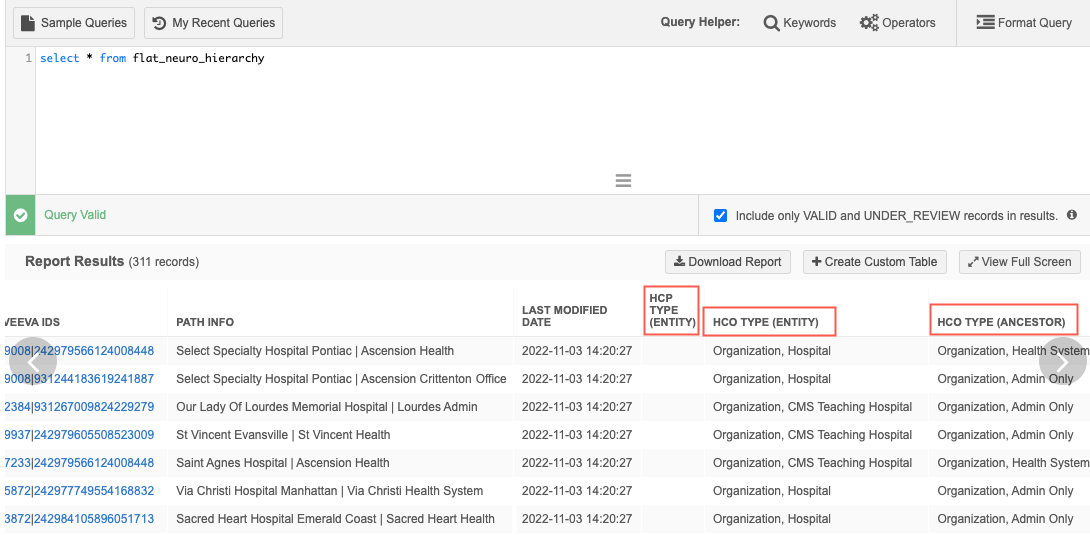Toggle the VALID and UNDER_REVIEW records checkbox
The width and height of the screenshot is (1090, 535).
click(721, 215)
